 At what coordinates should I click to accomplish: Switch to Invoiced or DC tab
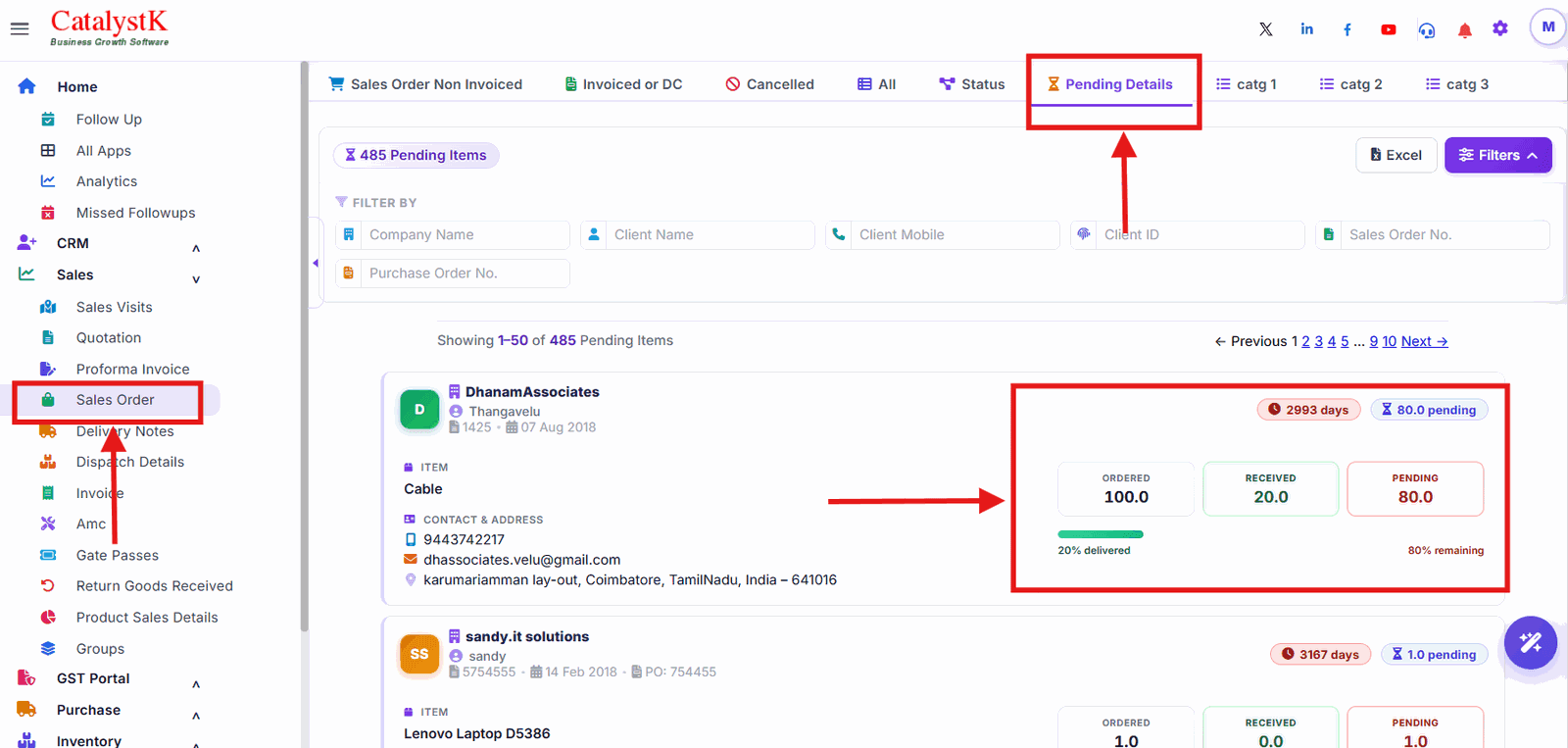(x=623, y=84)
